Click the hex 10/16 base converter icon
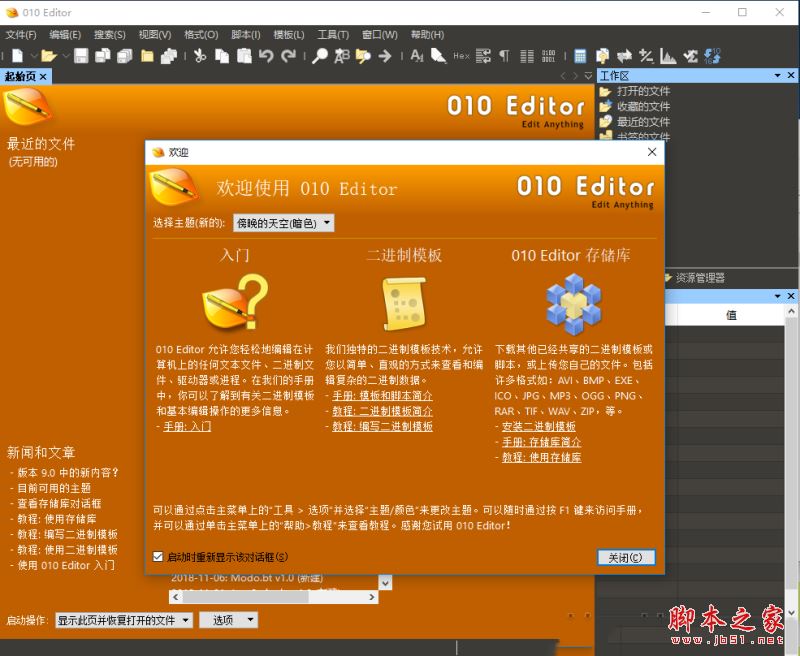The width and height of the screenshot is (800, 656). [x=712, y=55]
